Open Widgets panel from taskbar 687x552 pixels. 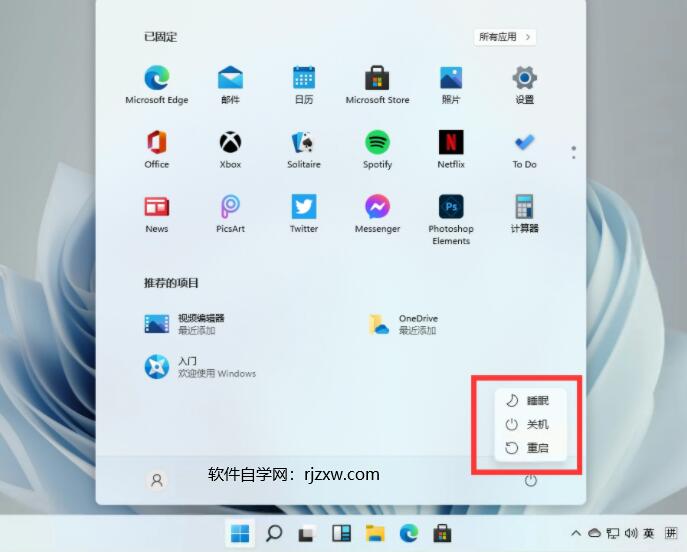[x=342, y=533]
